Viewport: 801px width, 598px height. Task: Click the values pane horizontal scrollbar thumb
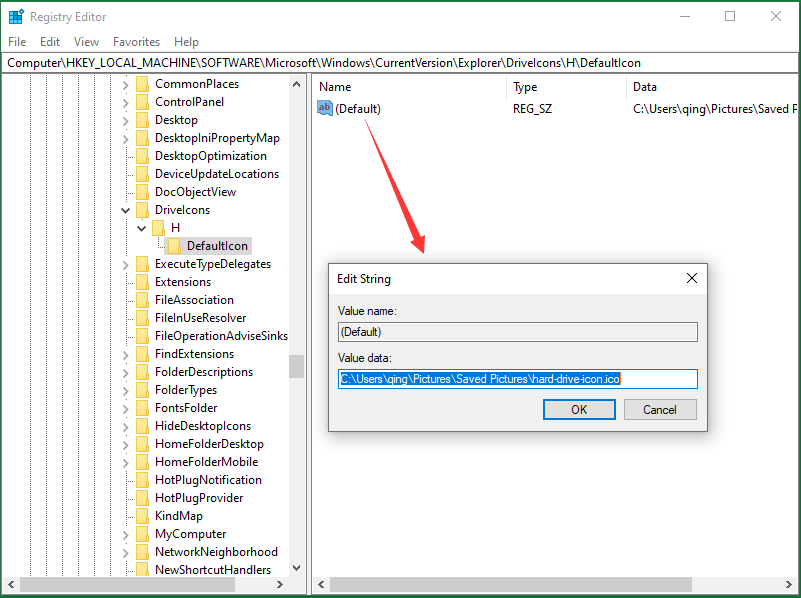(x=511, y=584)
